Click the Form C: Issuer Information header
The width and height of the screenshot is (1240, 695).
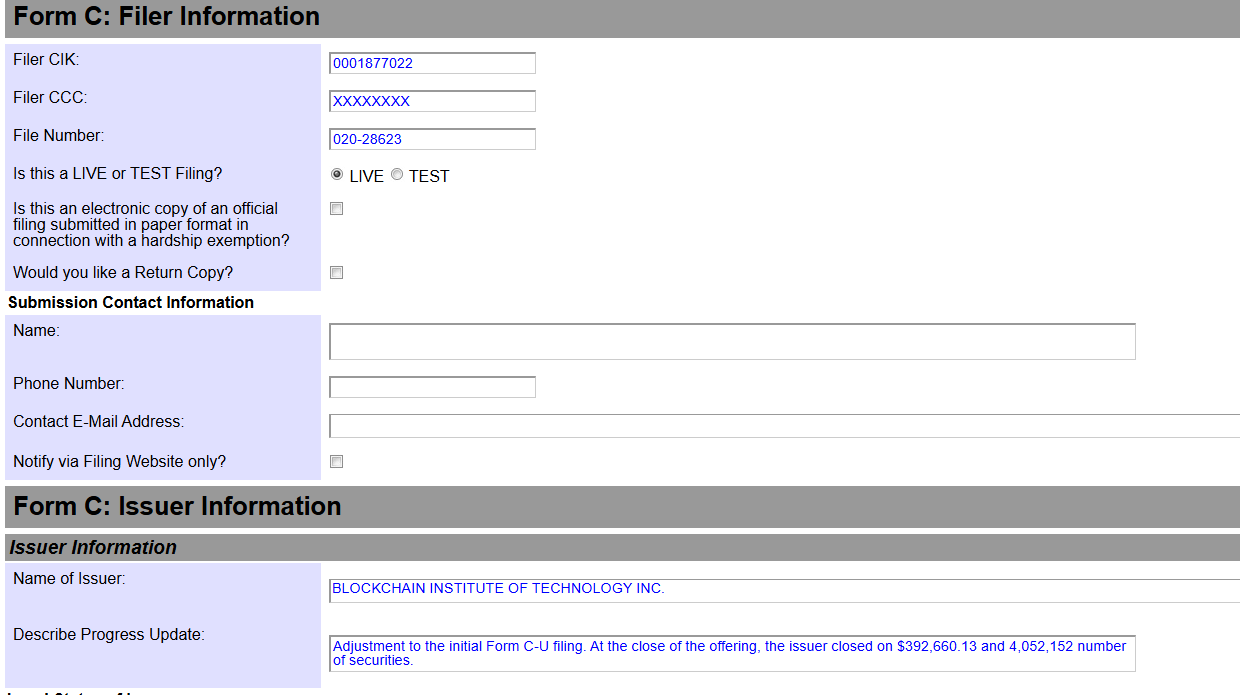pos(178,506)
